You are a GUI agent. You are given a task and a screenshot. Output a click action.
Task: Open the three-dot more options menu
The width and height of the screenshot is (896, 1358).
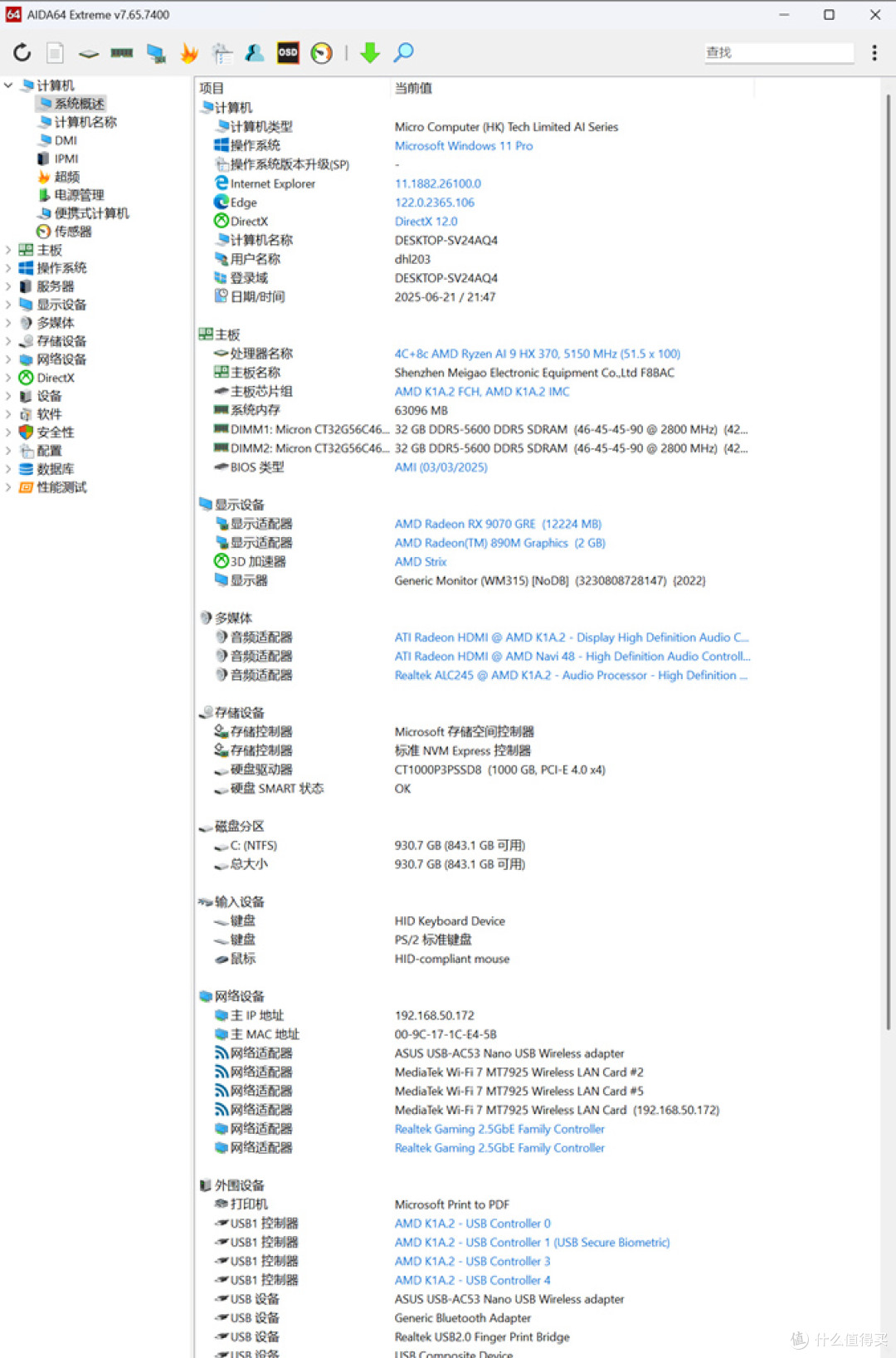coord(874,53)
